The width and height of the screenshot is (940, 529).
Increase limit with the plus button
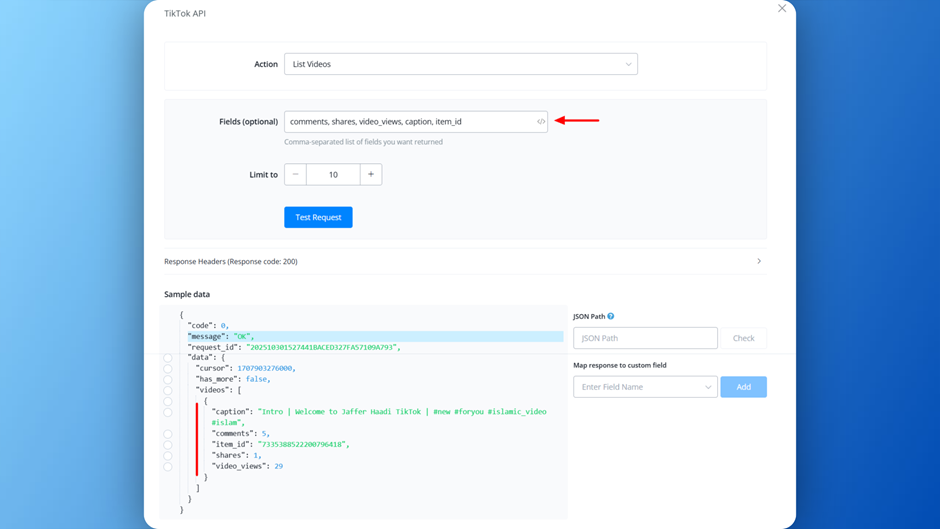(371, 175)
